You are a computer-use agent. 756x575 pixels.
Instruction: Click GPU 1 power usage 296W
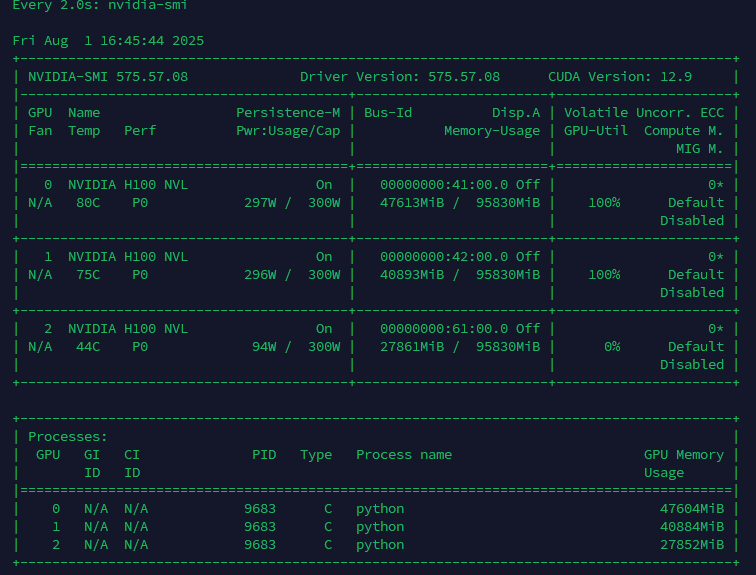click(x=260, y=275)
